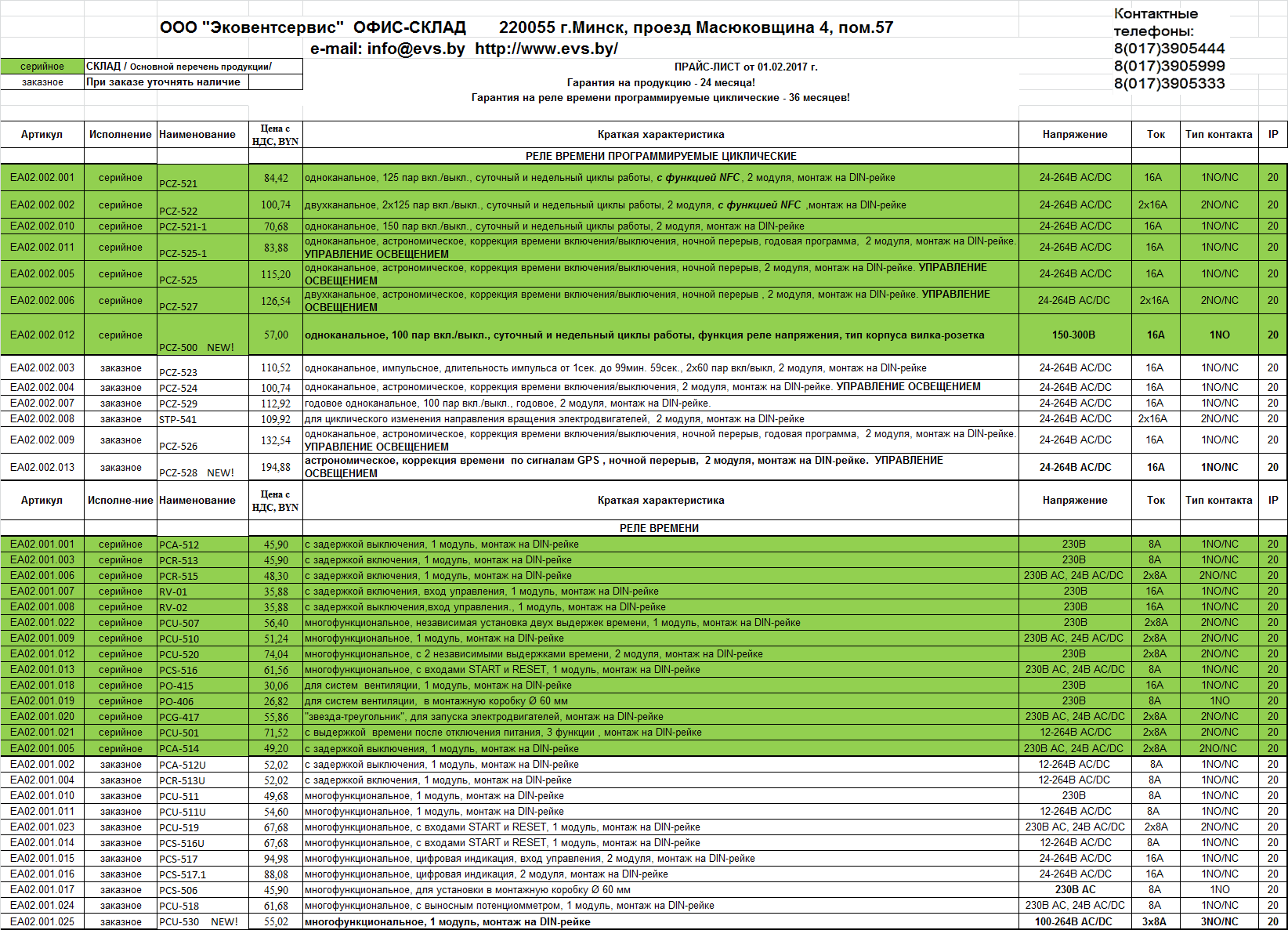Click price 48,30 for PCR-515

pos(276,575)
